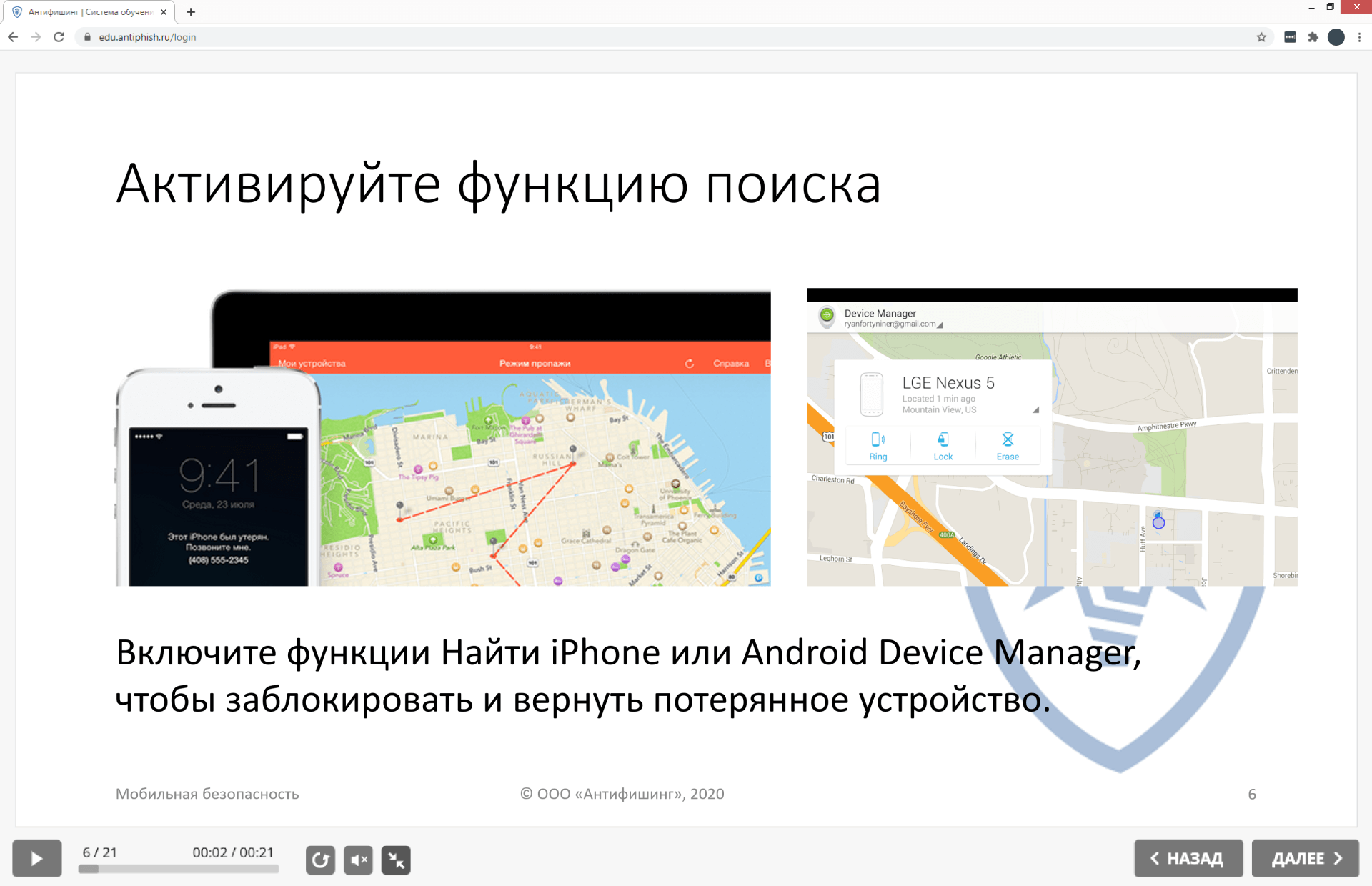Image resolution: width=1372 pixels, height=886 pixels.
Task: Go to next slide with ДАЛЕЕ
Action: (1305, 858)
